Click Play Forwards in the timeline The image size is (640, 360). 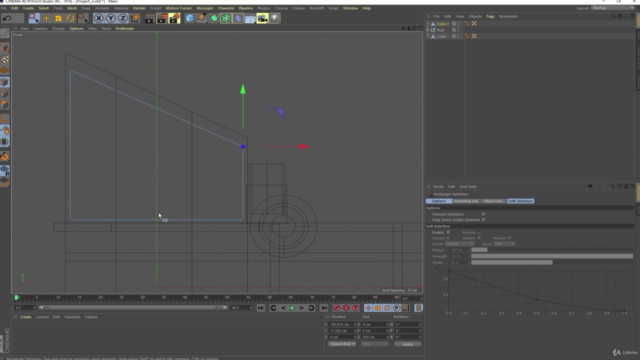pyautogui.click(x=292, y=308)
